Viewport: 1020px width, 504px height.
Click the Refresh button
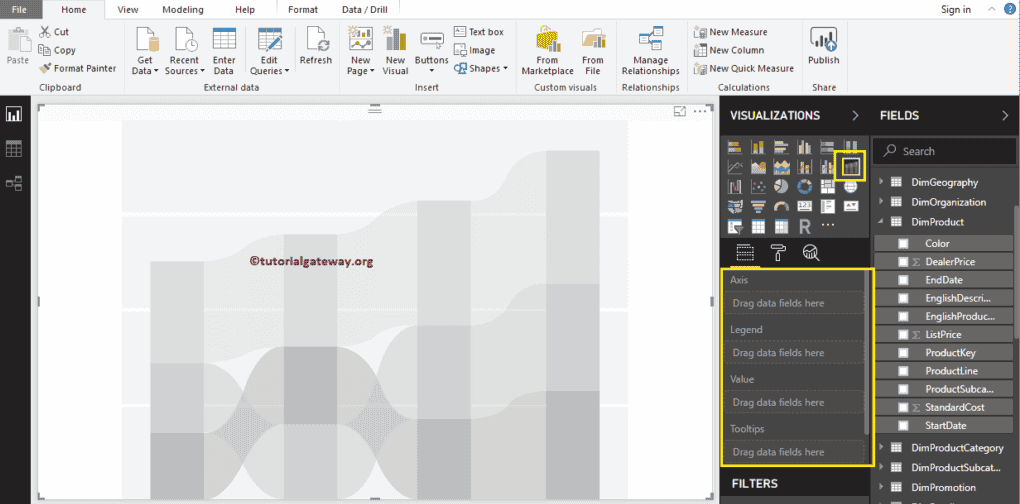pos(315,46)
